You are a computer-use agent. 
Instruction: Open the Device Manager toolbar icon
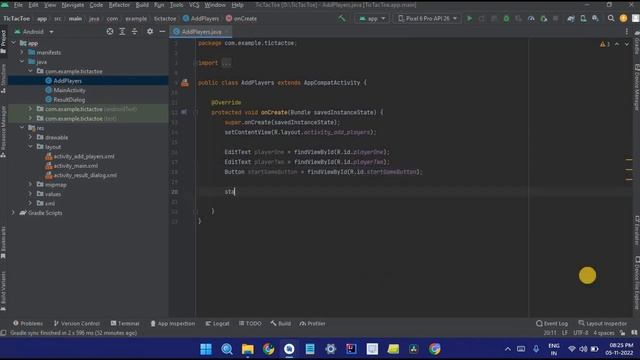pos(583,18)
